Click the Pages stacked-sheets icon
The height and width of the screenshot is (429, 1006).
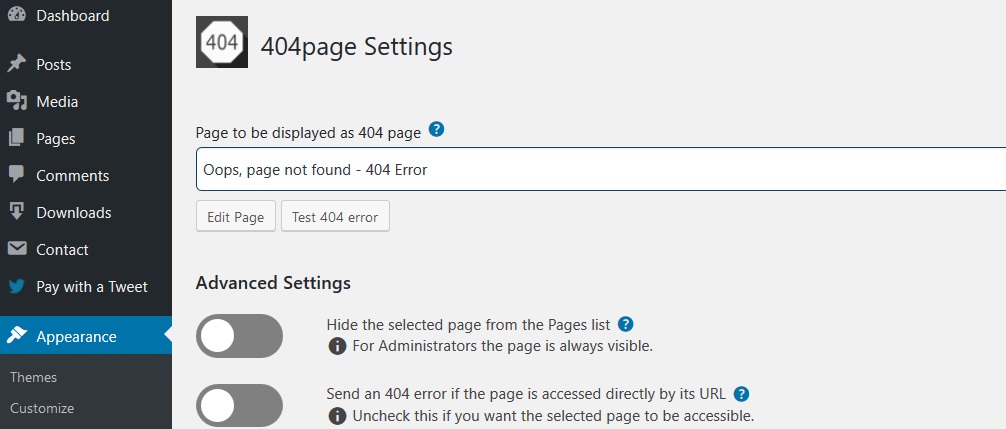[17, 138]
